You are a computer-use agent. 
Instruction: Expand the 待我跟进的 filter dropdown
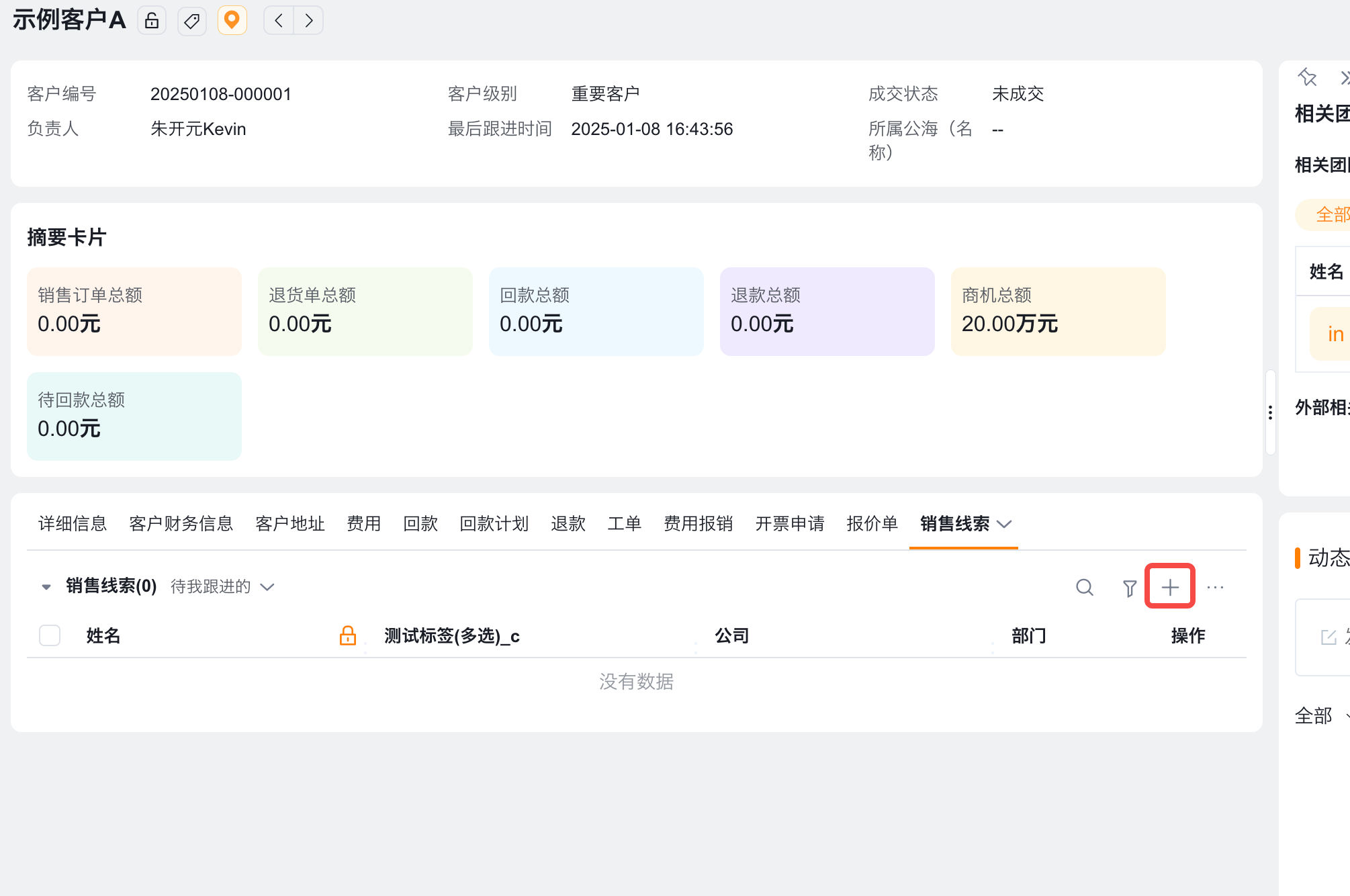pyautogui.click(x=267, y=586)
